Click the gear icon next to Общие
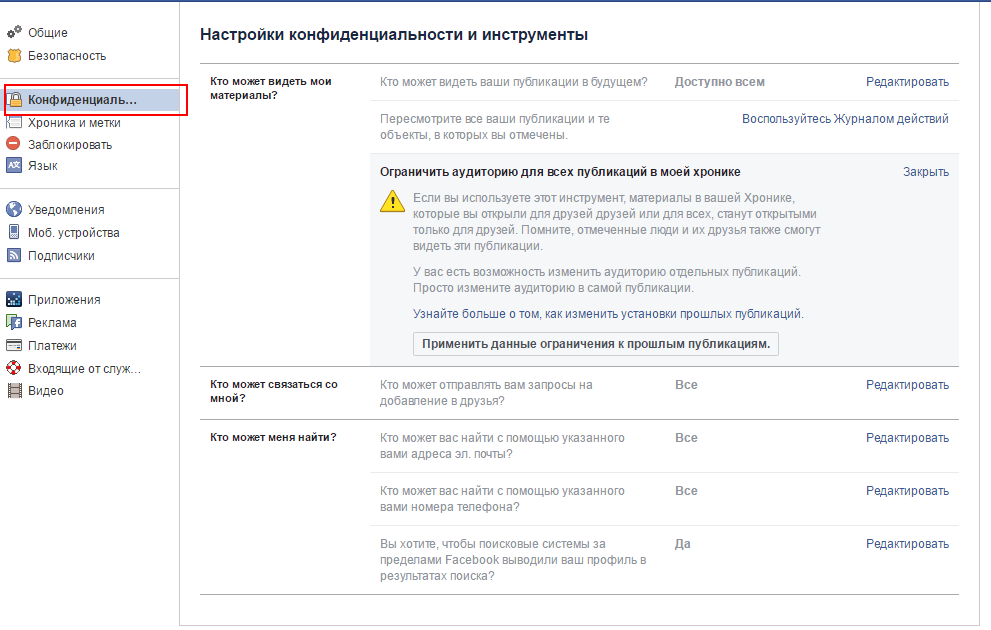This screenshot has height=630, width=991. pos(15,32)
